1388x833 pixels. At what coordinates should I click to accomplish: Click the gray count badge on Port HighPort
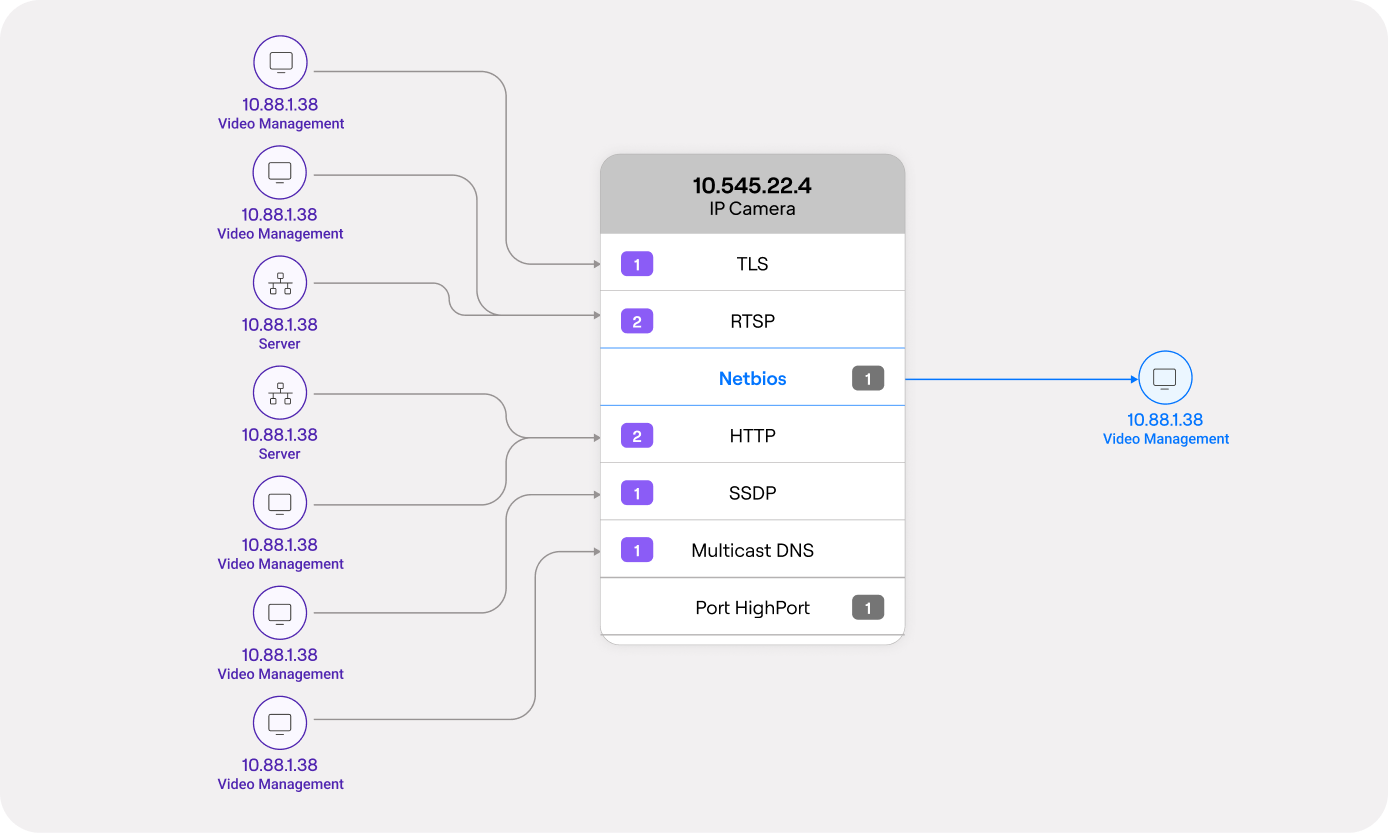click(x=868, y=608)
